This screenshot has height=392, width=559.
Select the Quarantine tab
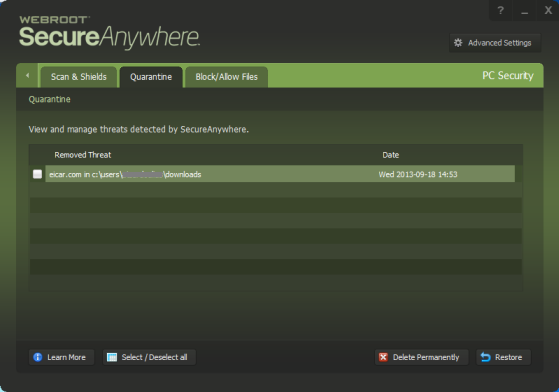[151, 77]
